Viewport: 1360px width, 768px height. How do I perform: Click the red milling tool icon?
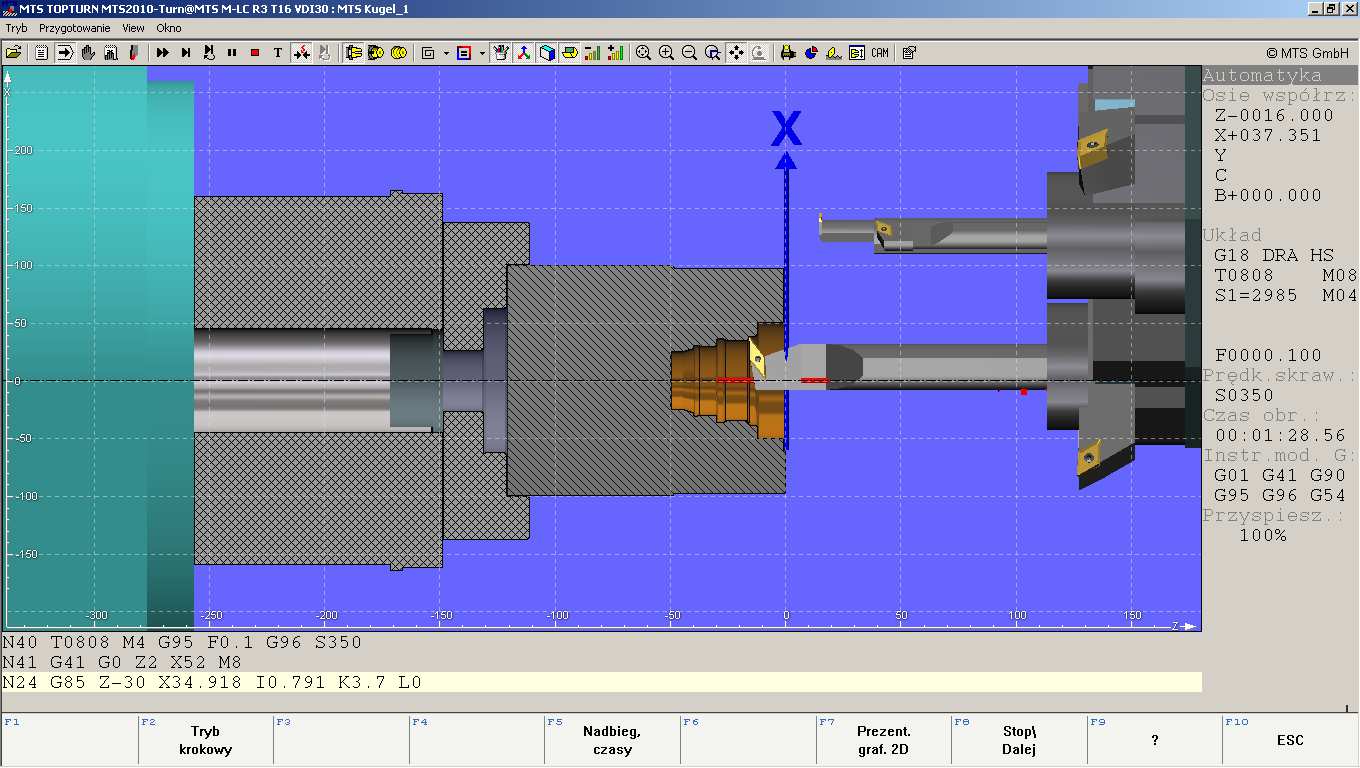click(x=133, y=52)
